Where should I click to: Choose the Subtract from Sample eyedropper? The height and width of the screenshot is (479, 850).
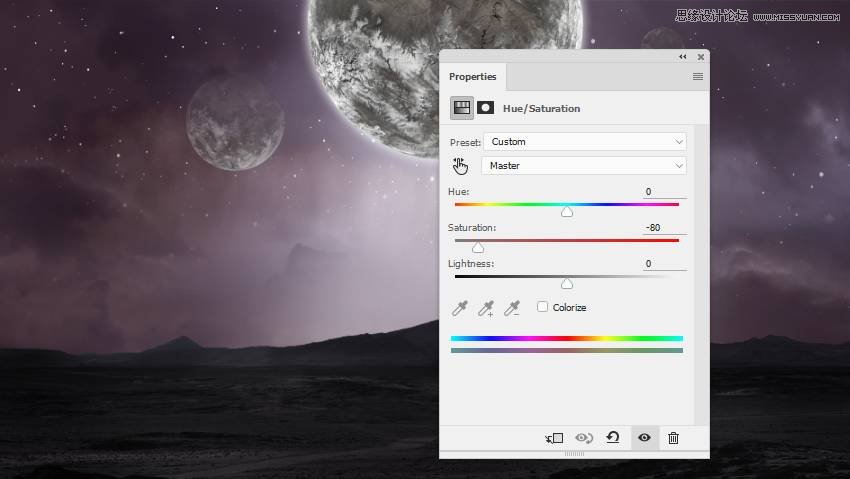(x=512, y=308)
